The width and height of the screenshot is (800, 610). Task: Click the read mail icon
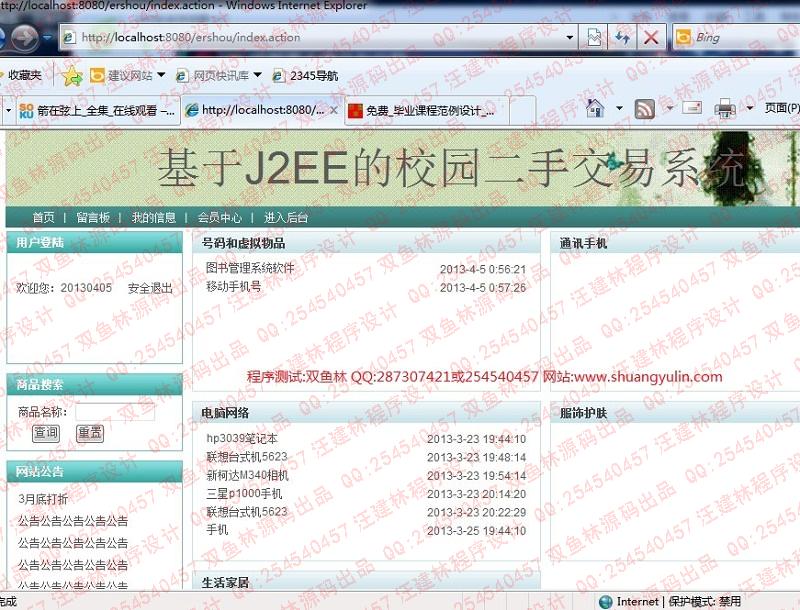(x=692, y=108)
